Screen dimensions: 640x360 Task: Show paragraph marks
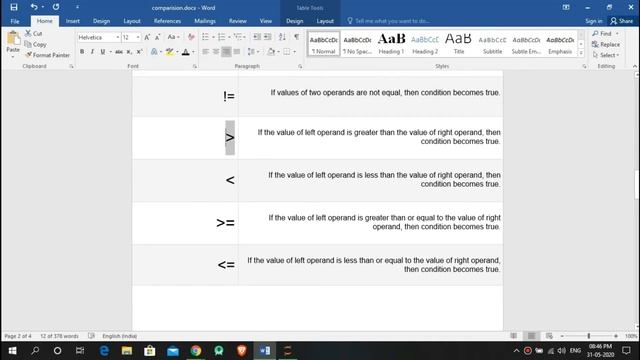[297, 37]
